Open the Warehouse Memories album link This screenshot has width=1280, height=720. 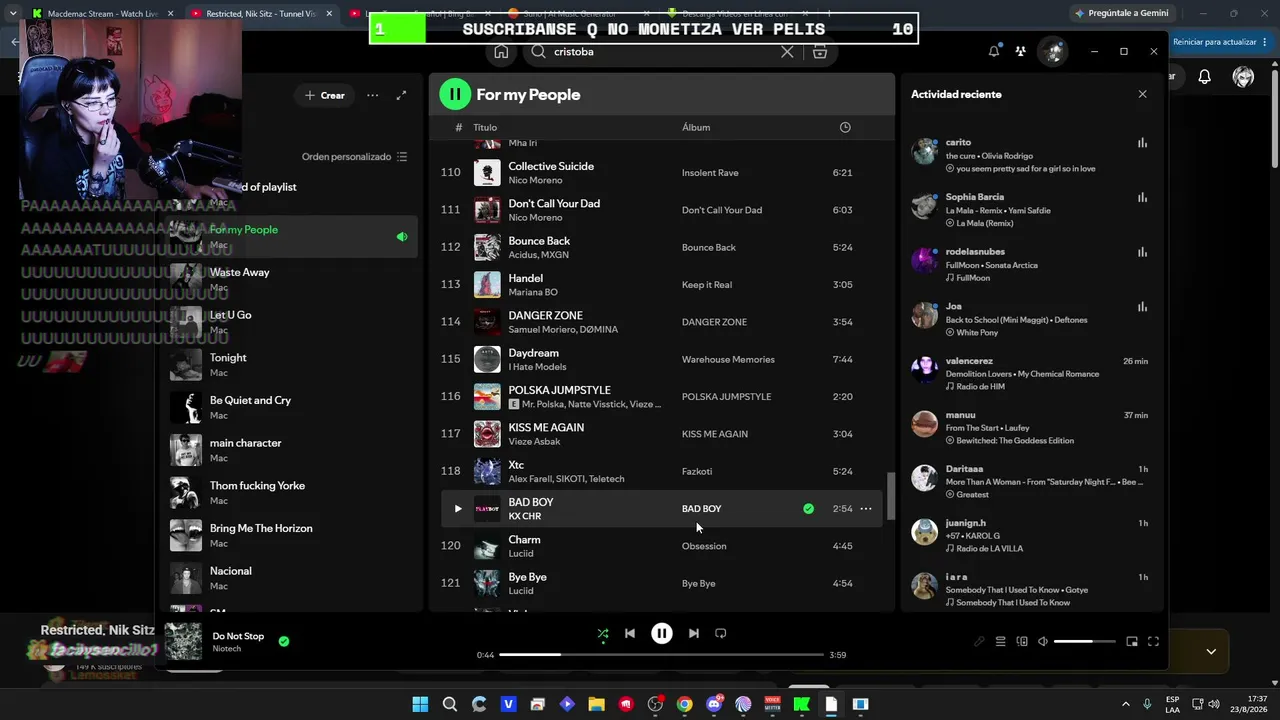[728, 360]
